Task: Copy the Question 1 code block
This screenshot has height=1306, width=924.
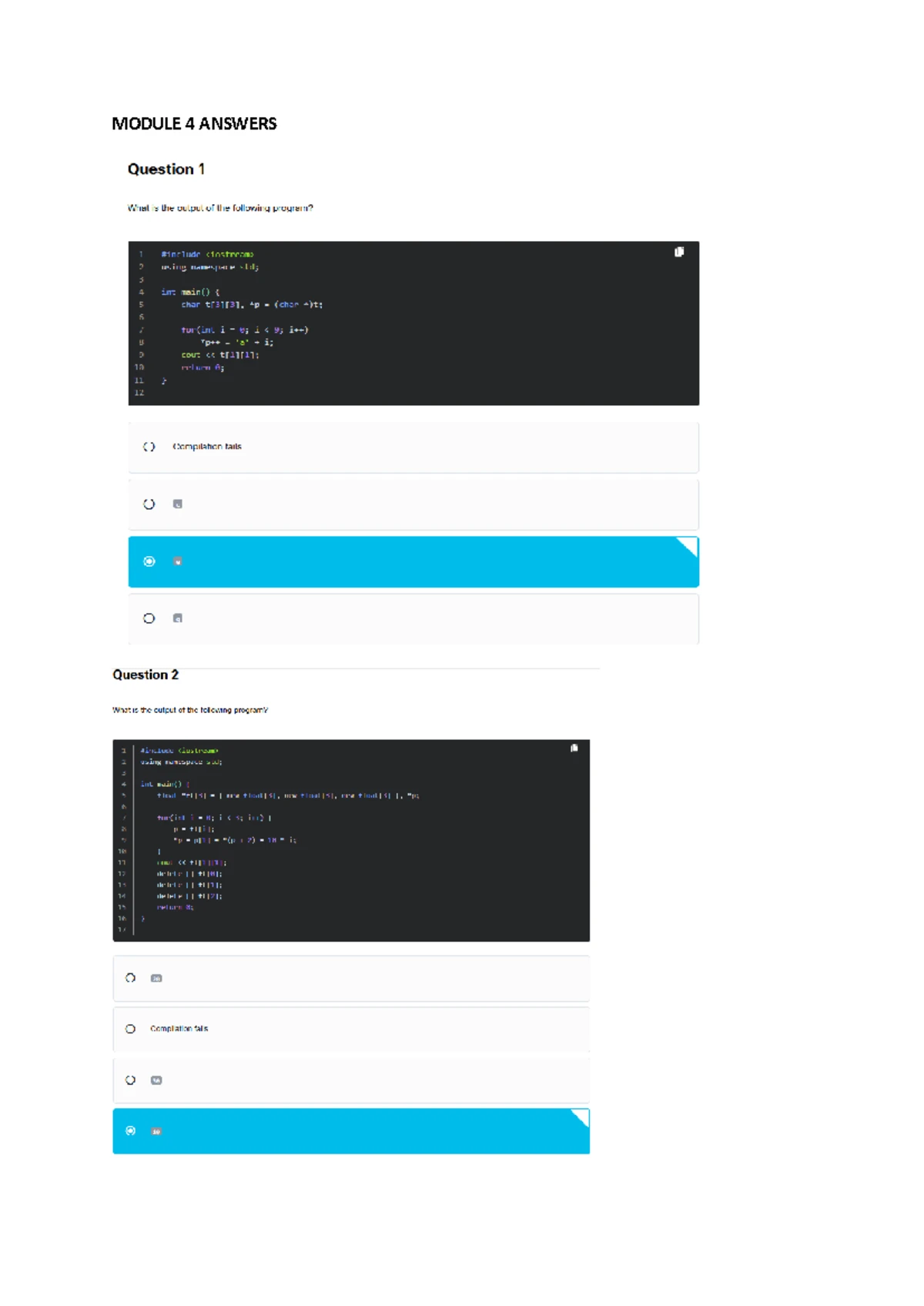Action: (679, 252)
